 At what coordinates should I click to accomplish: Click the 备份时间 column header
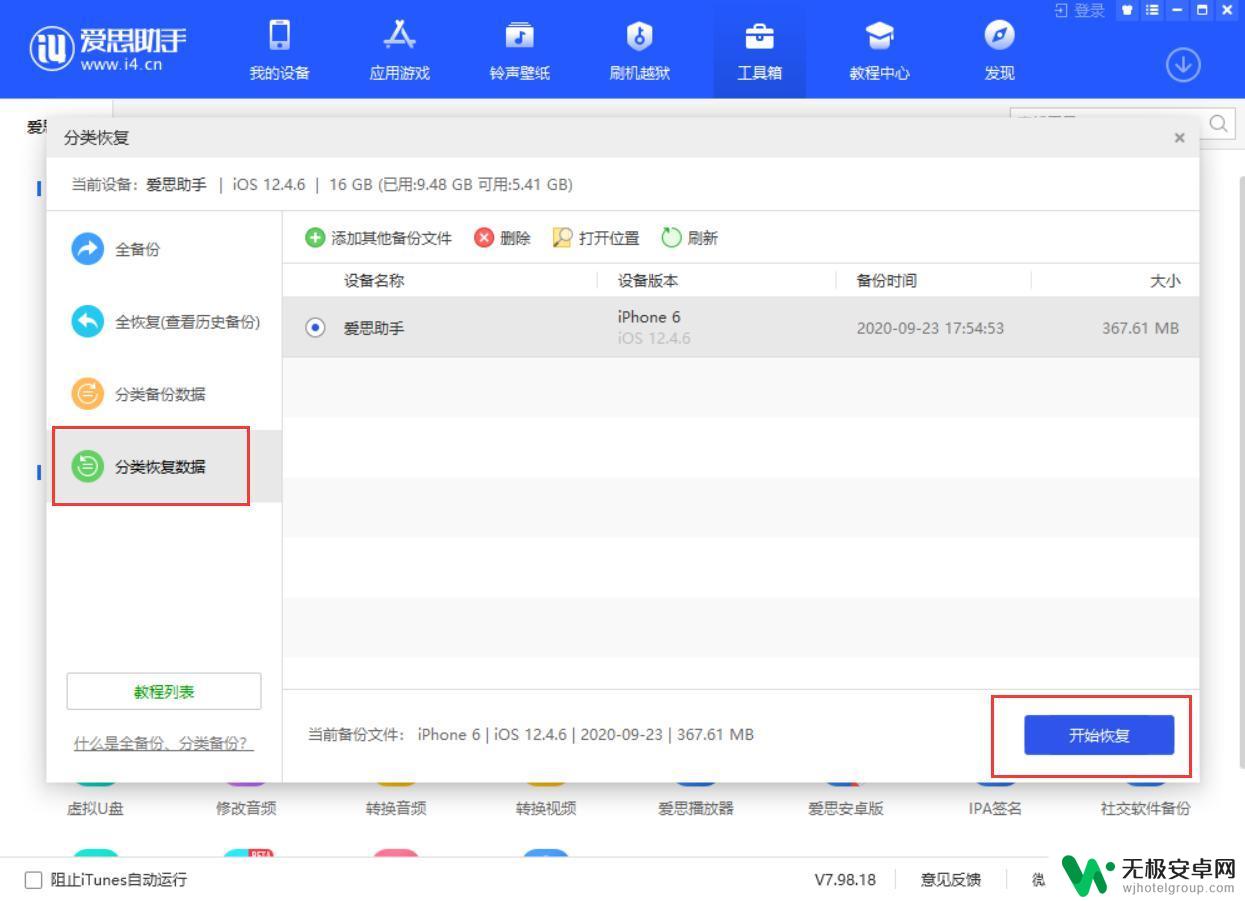886,281
